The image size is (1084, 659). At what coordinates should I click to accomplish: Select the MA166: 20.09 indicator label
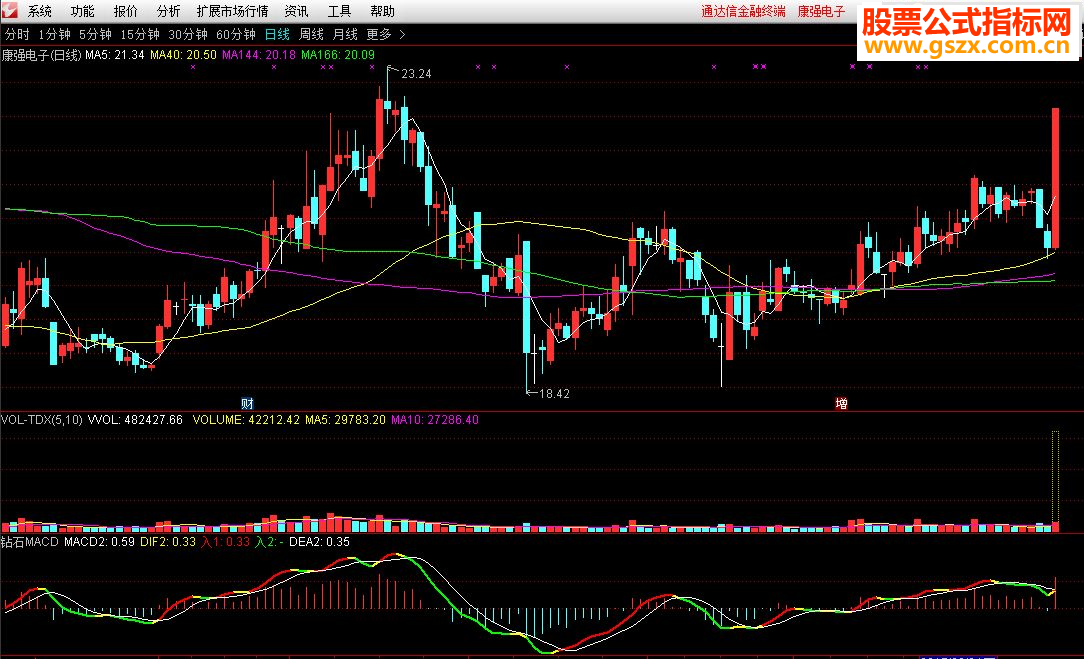(x=338, y=55)
